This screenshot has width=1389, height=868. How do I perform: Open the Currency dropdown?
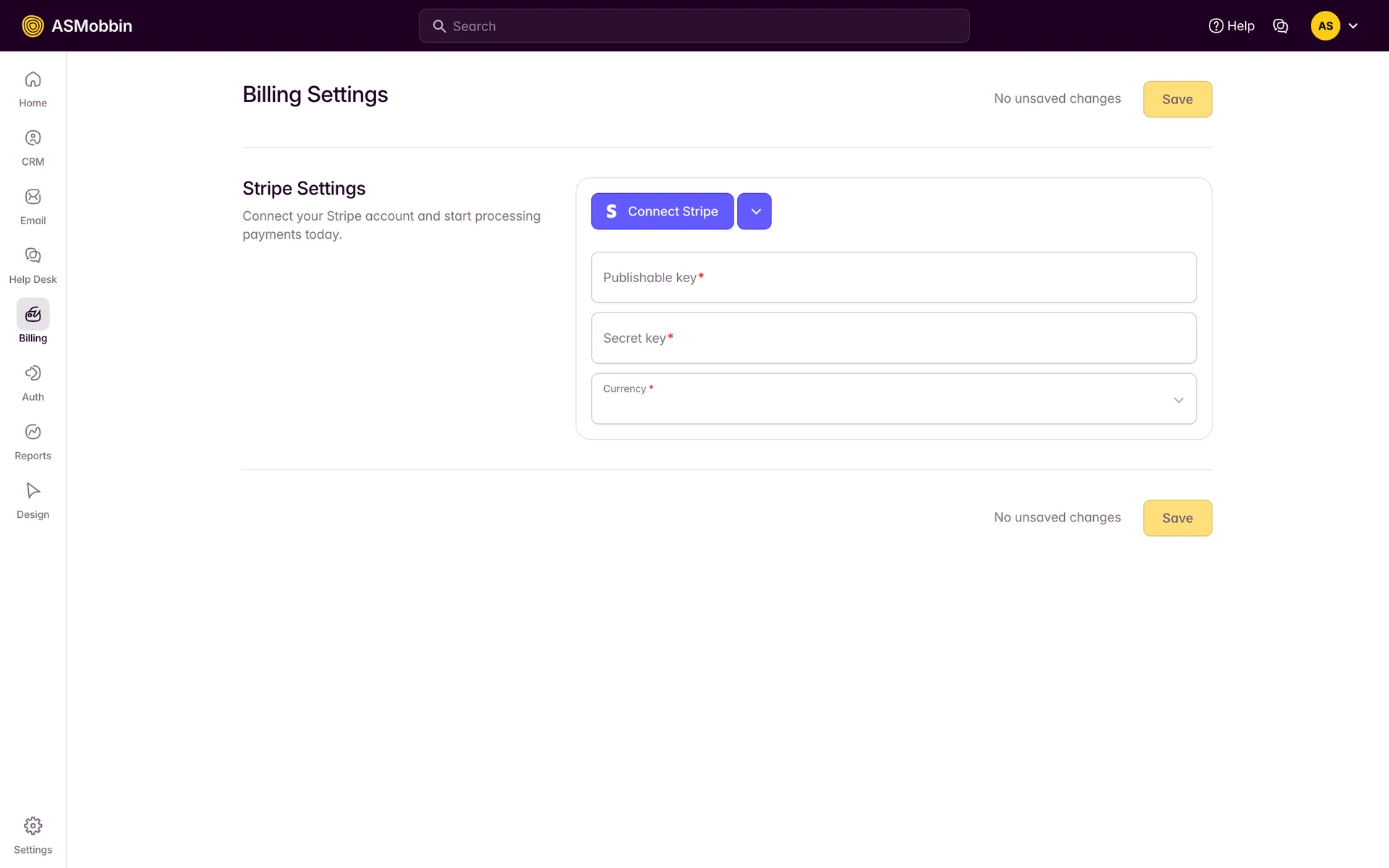[893, 399]
